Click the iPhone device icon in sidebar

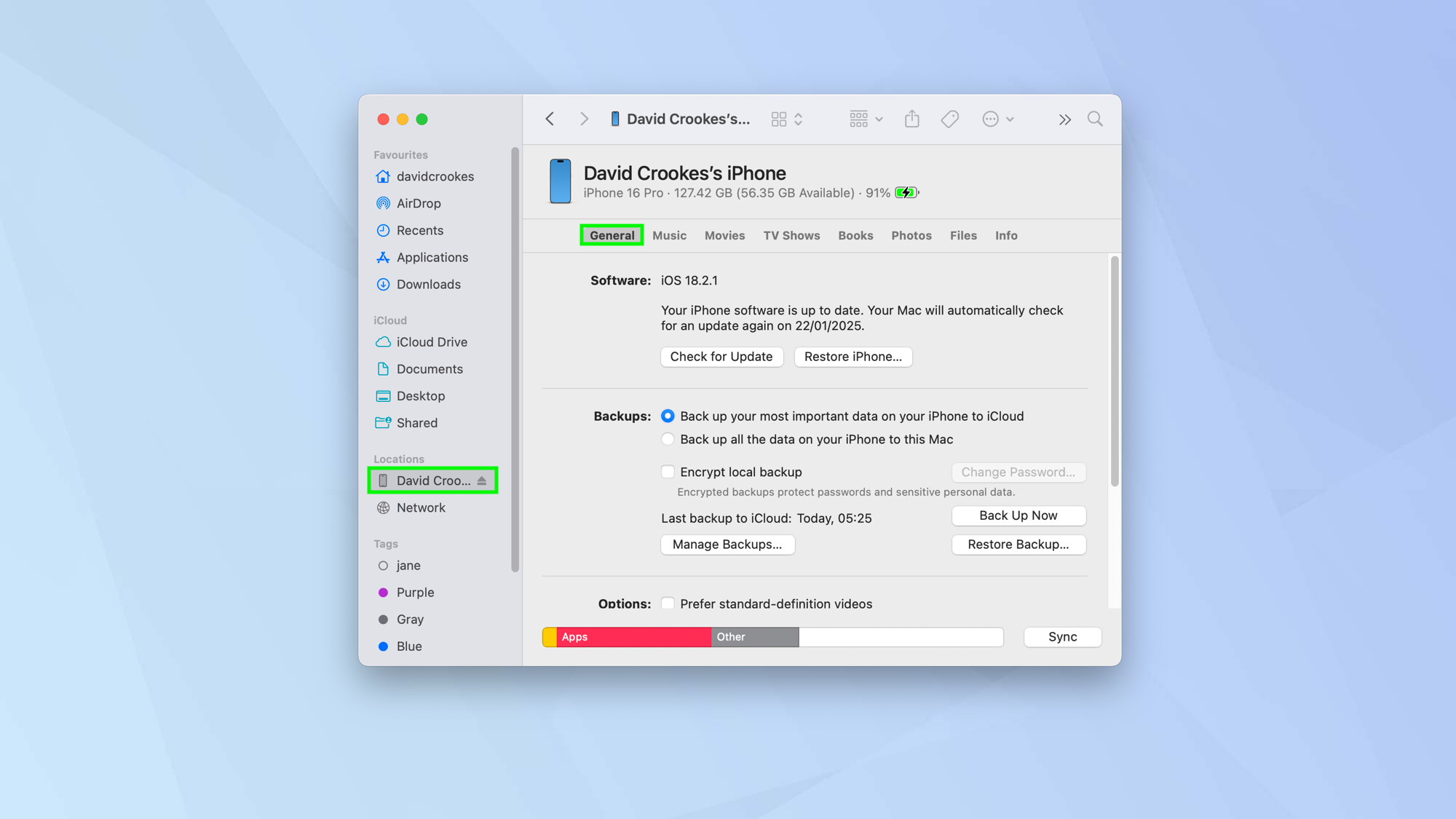(384, 480)
